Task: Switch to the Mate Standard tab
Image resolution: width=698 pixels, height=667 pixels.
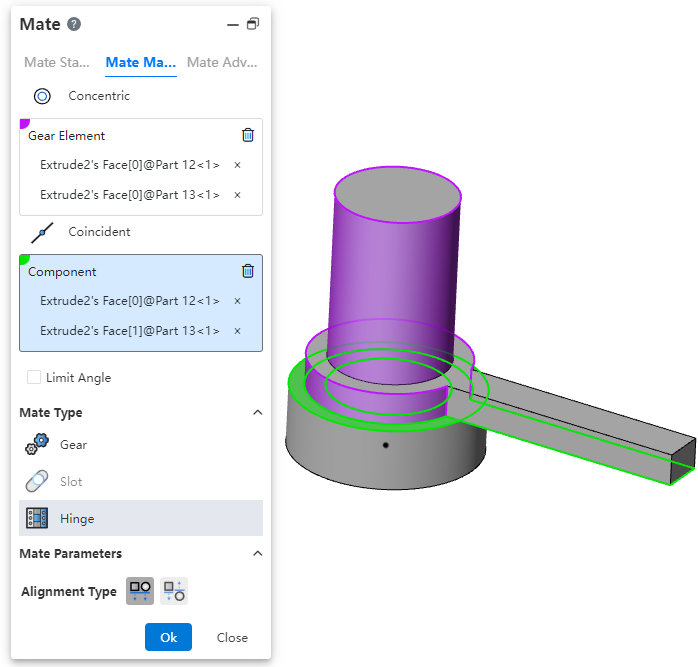Action: pyautogui.click(x=57, y=62)
